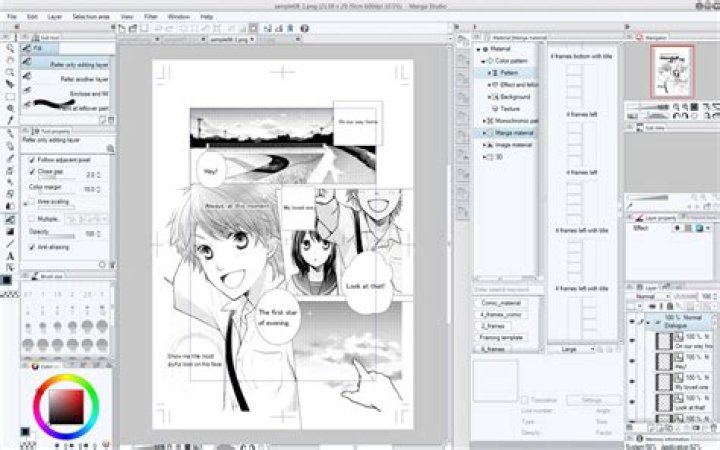The height and width of the screenshot is (450, 720).
Task: Select the Gradient tool
Action: (10, 231)
